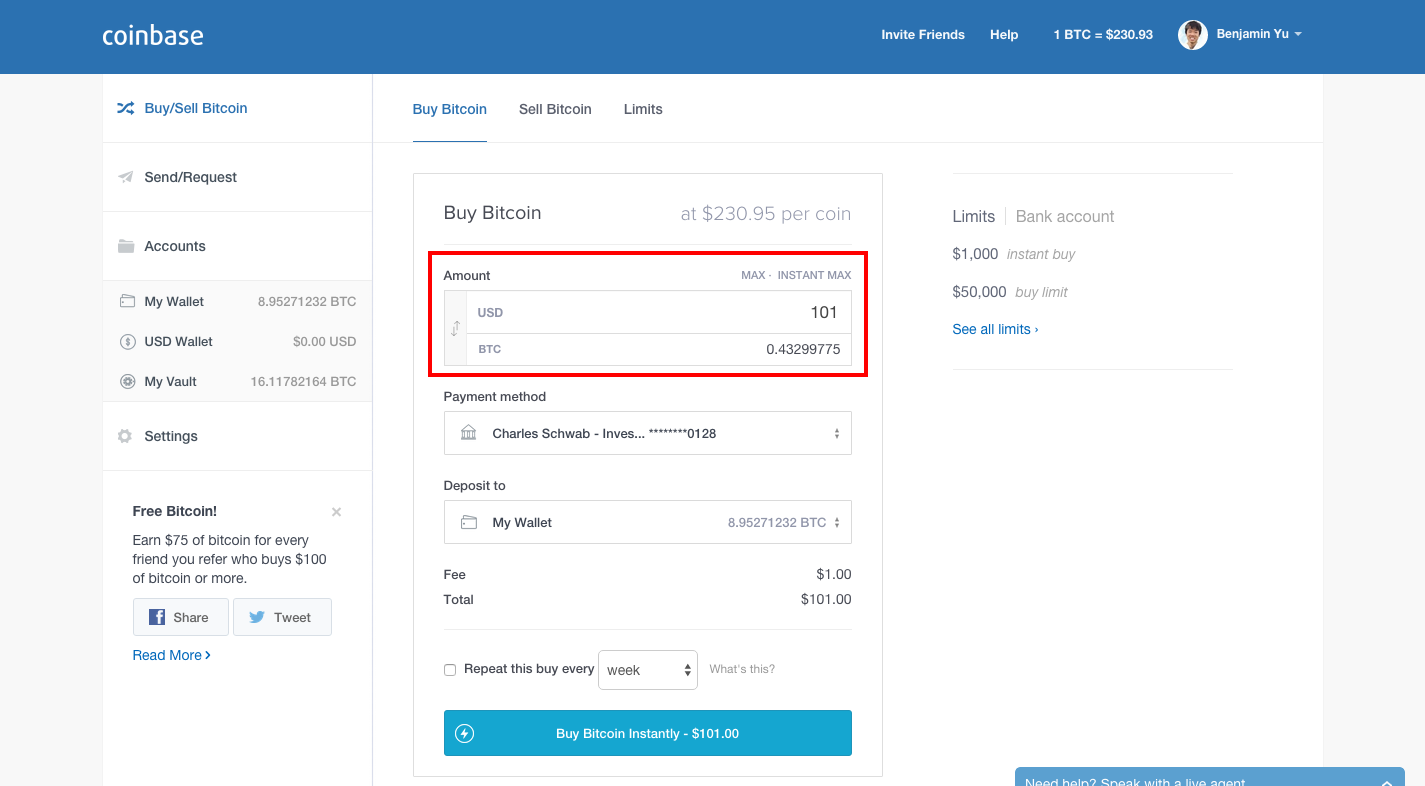Screen dimensions: 1425x786
Task: Click the USD Wallet dollar icon
Action: (127, 342)
